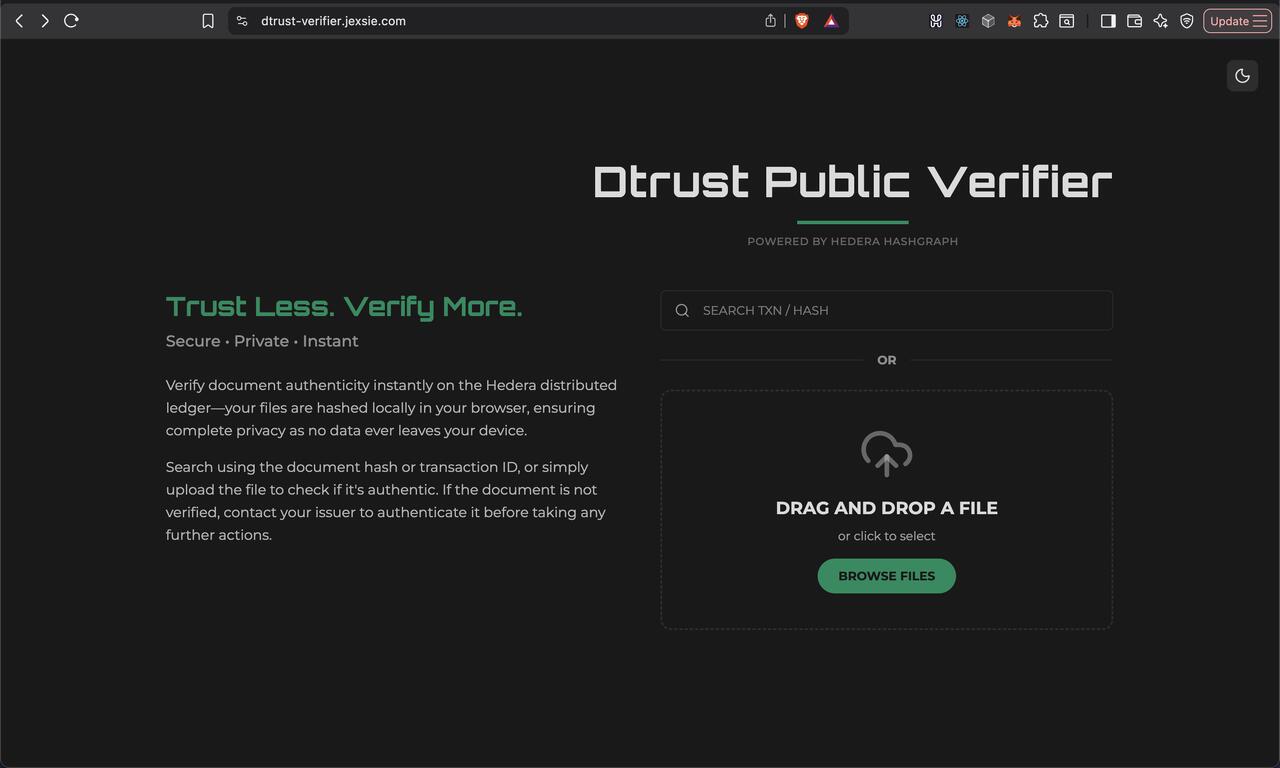Click 'Trust Less. Verify More.' heading
The height and width of the screenshot is (768, 1280).
344,306
